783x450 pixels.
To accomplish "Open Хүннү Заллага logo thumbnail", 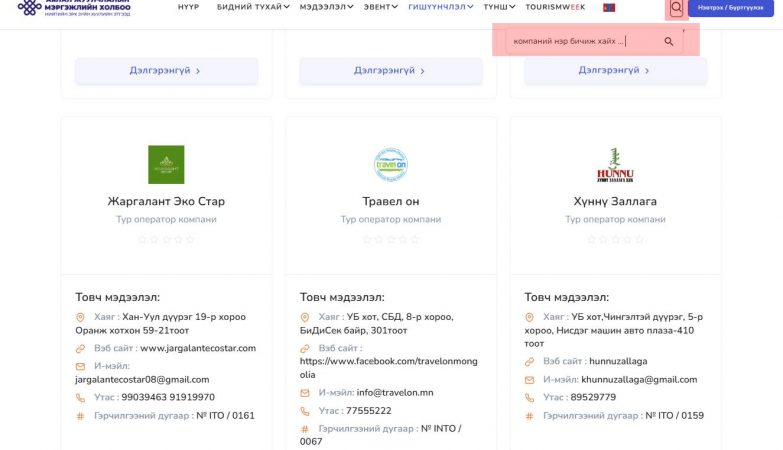I will [x=615, y=165].
